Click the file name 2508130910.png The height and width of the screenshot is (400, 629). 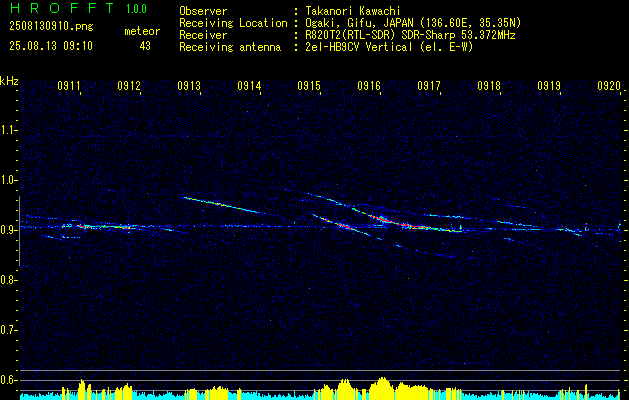click(x=51, y=27)
